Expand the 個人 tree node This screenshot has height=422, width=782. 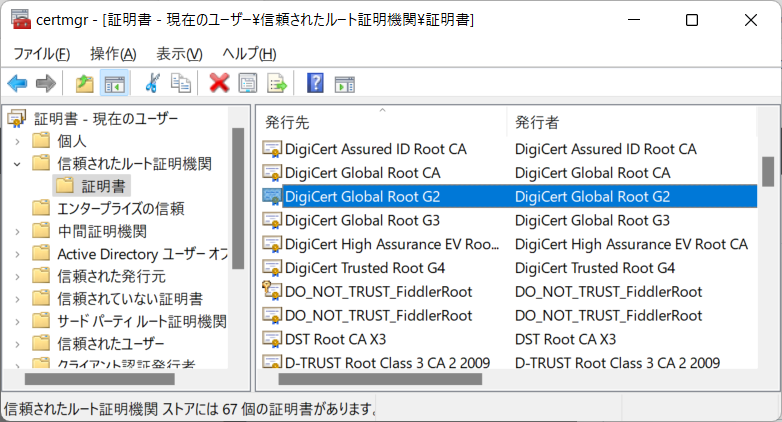(x=17, y=142)
